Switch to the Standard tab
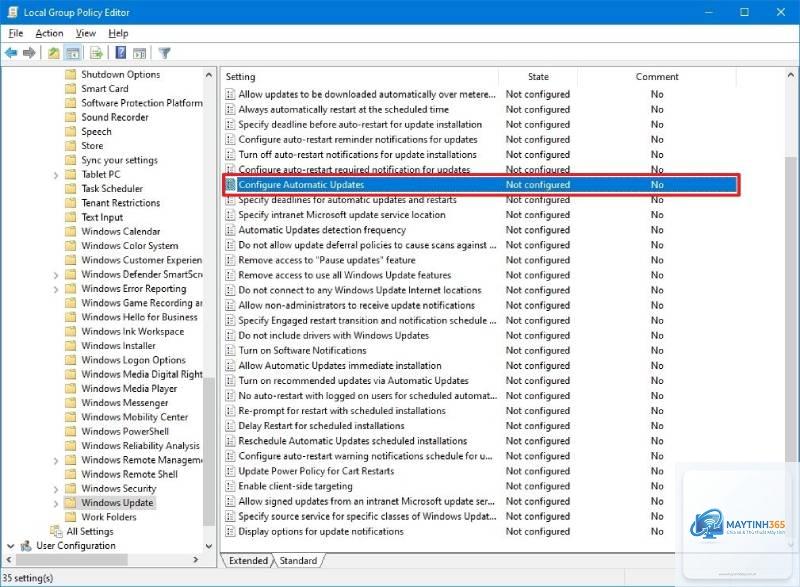Viewport: 800px width, 587px height. 298,560
